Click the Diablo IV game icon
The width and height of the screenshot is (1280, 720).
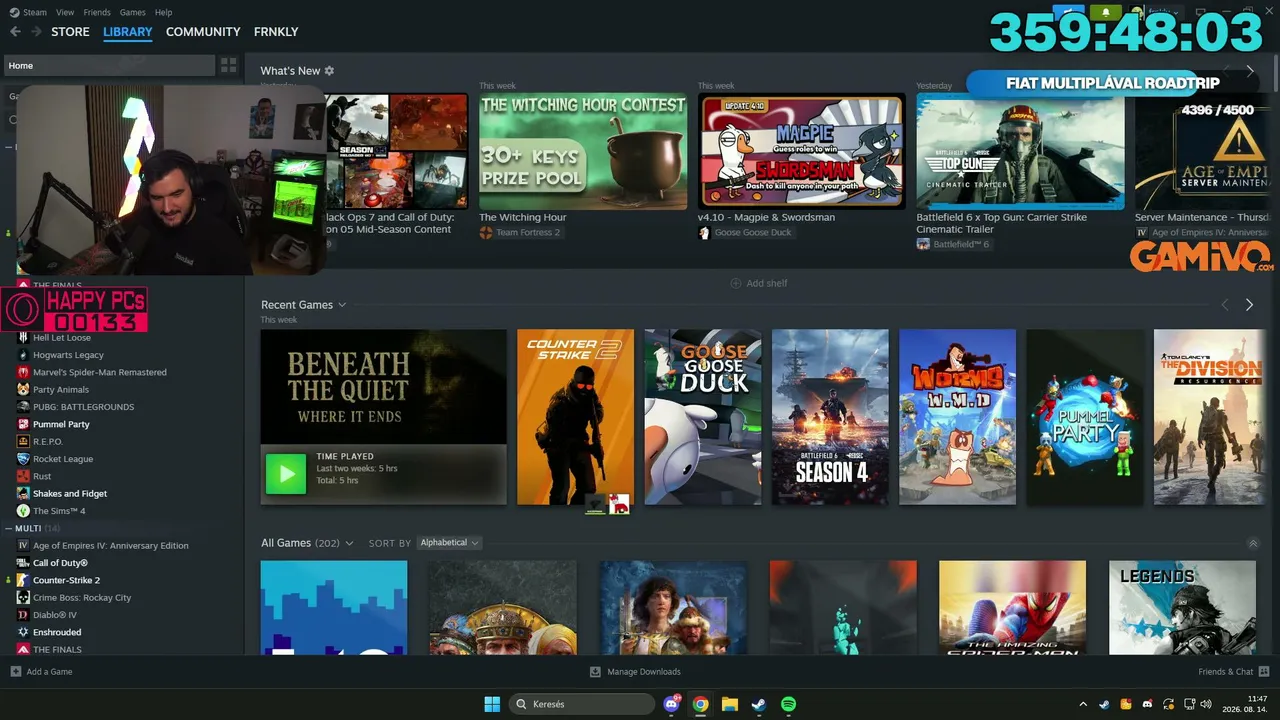pos(24,615)
